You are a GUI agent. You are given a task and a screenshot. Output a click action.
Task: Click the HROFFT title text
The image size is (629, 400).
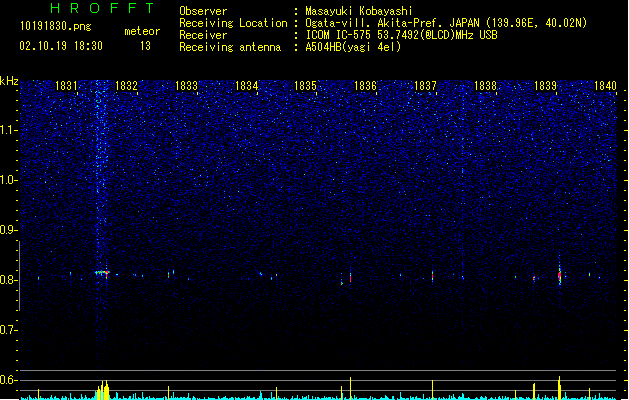click(x=103, y=8)
